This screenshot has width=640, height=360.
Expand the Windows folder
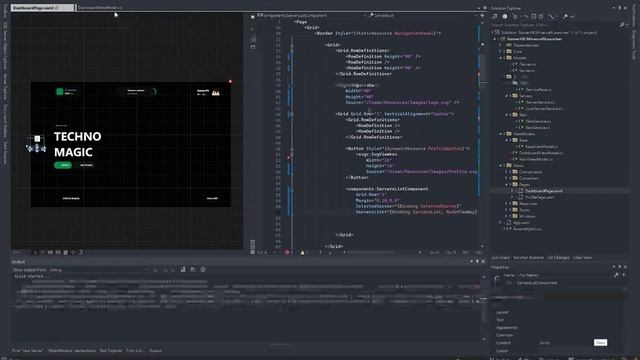pos(506,216)
